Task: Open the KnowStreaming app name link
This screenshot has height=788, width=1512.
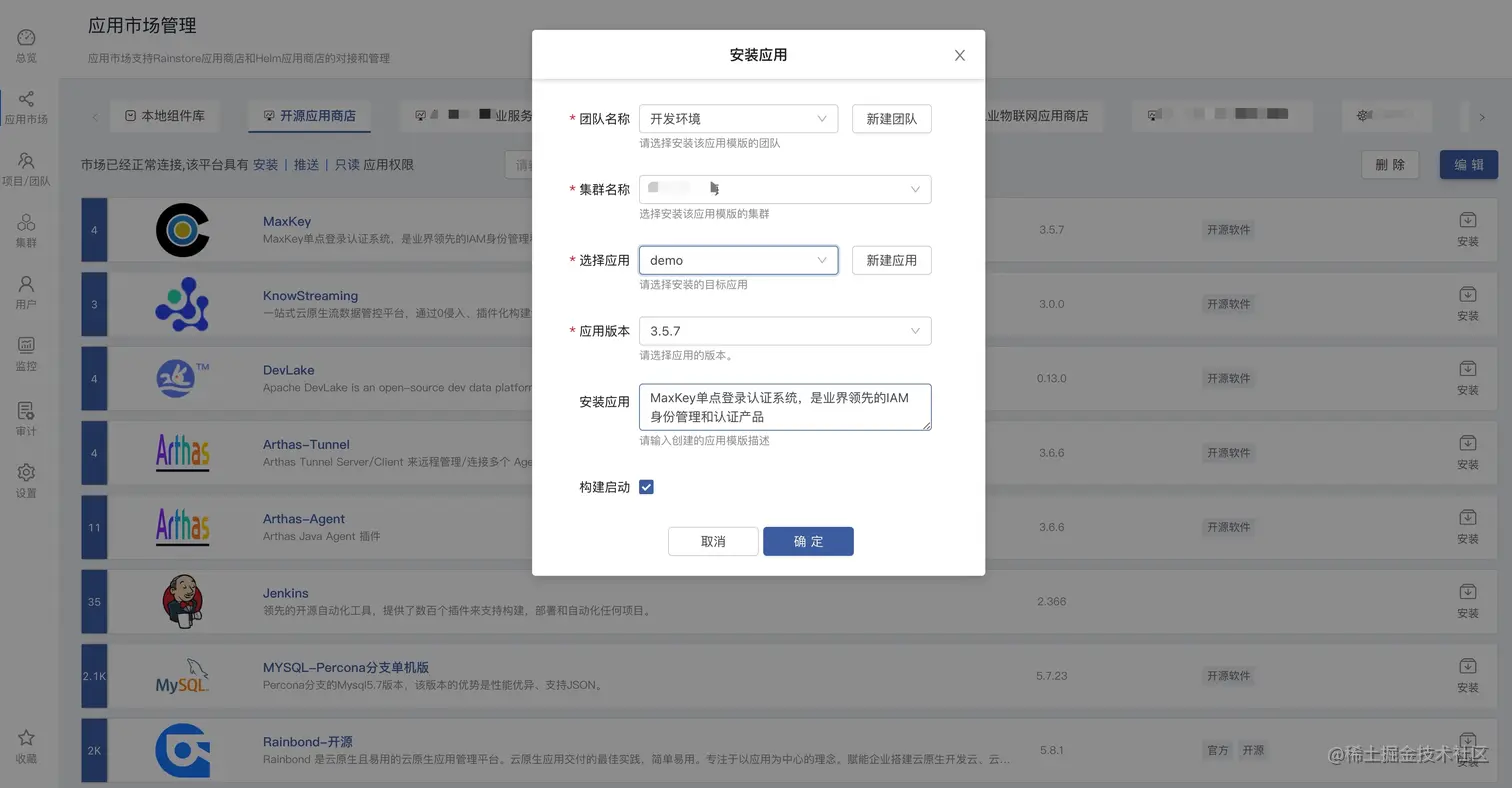Action: coord(310,296)
